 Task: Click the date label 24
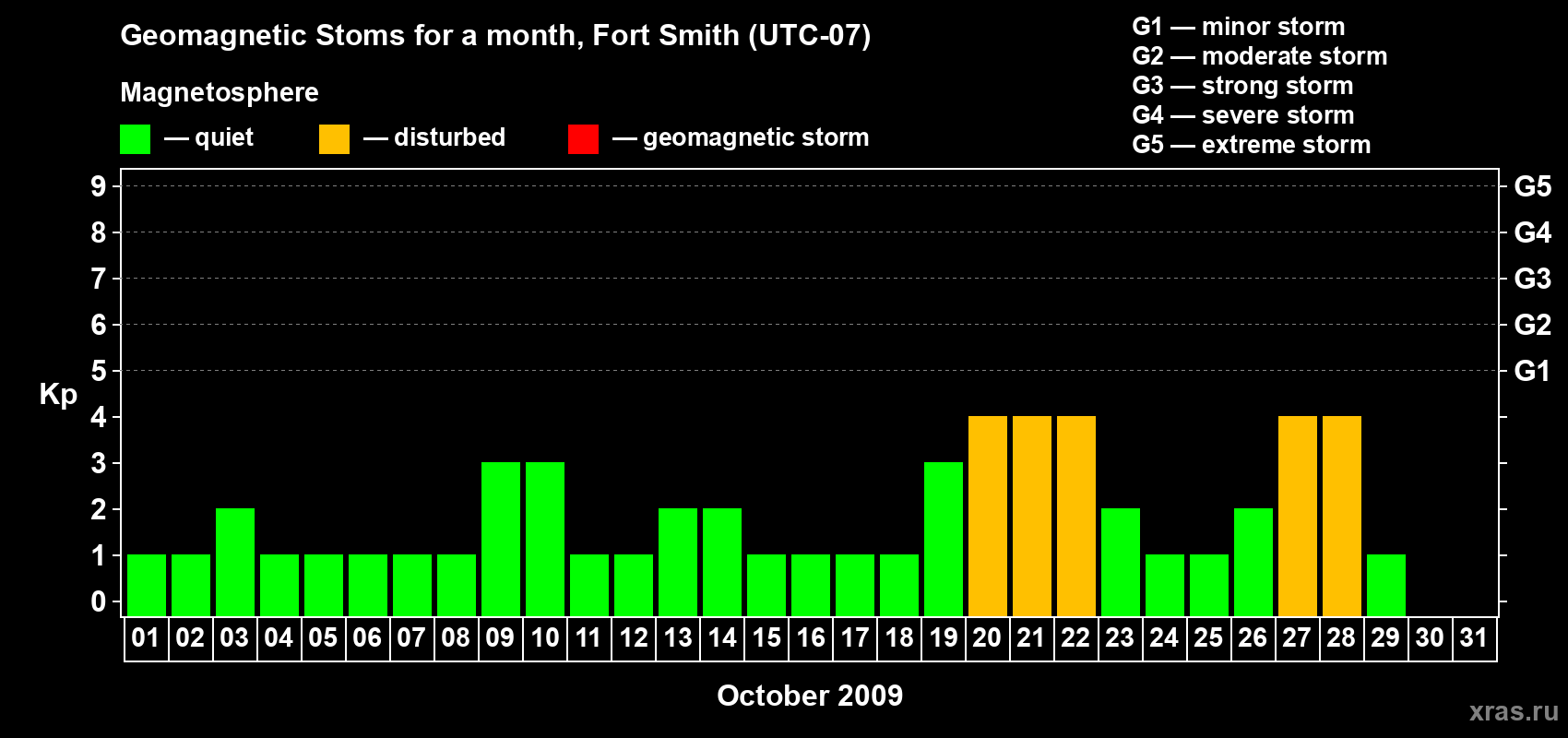tap(1164, 638)
